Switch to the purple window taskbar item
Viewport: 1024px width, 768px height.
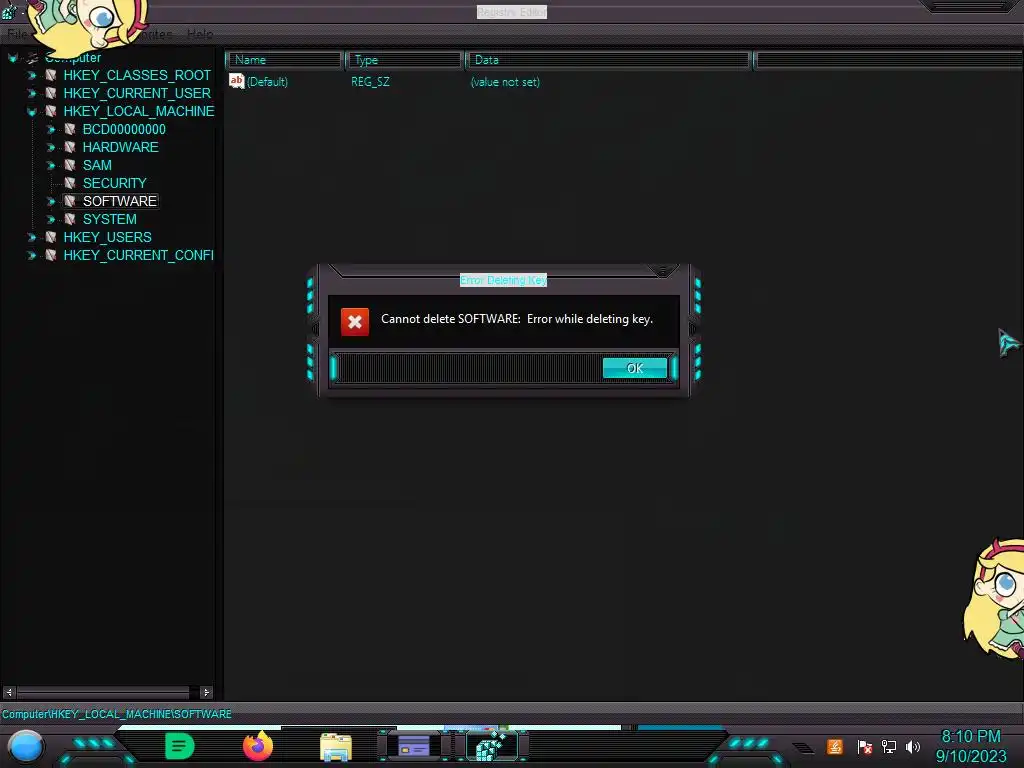(x=414, y=746)
